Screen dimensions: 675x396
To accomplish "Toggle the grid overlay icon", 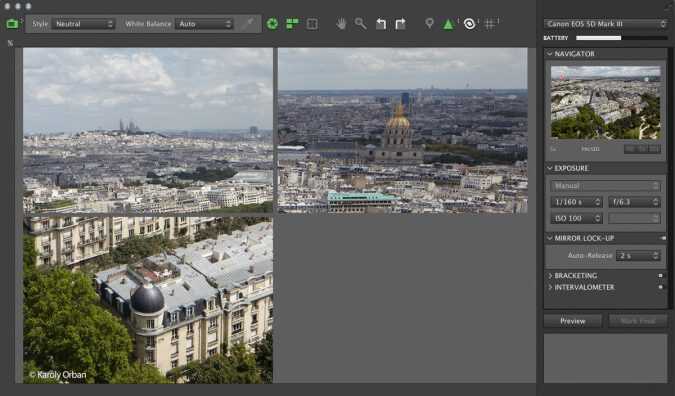I will click(x=489, y=24).
